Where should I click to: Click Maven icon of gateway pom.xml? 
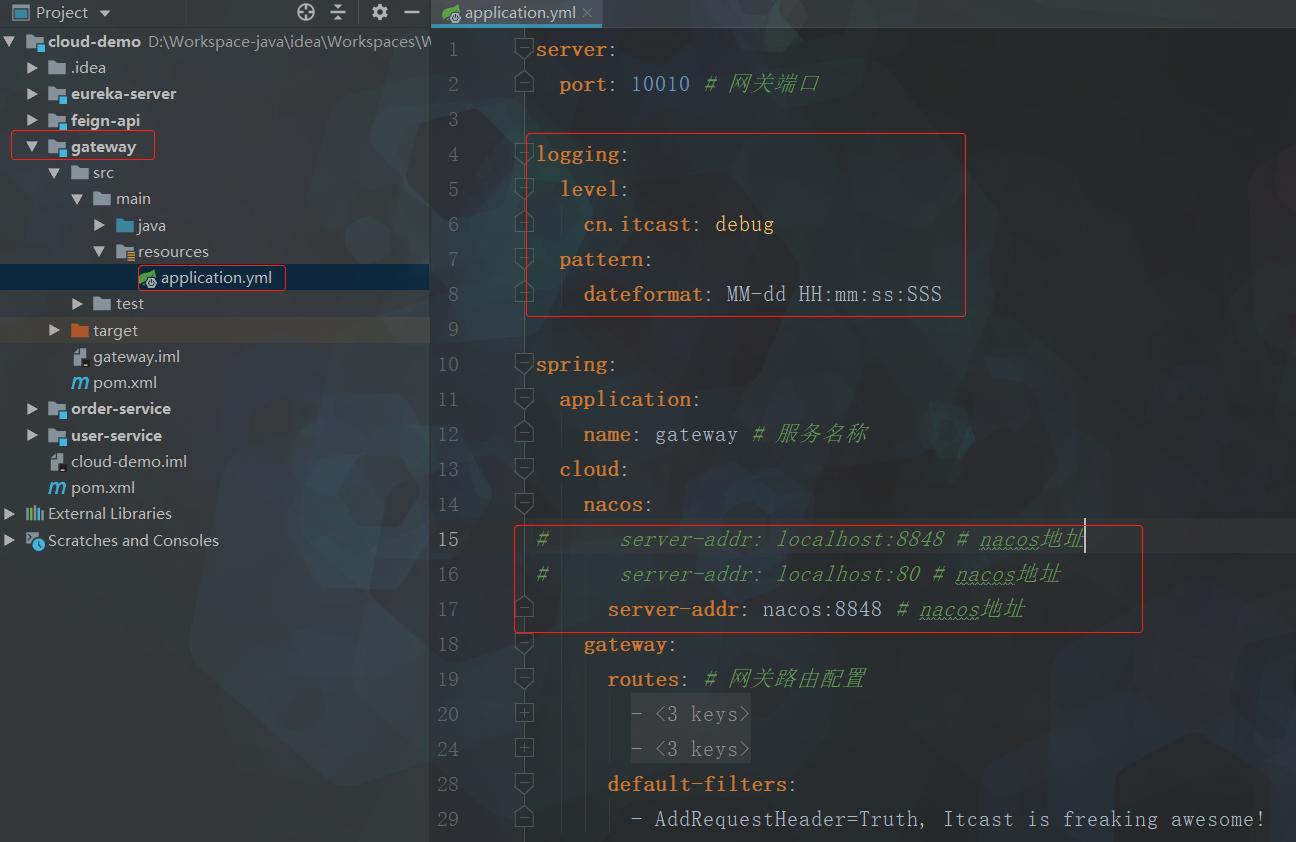click(x=79, y=383)
